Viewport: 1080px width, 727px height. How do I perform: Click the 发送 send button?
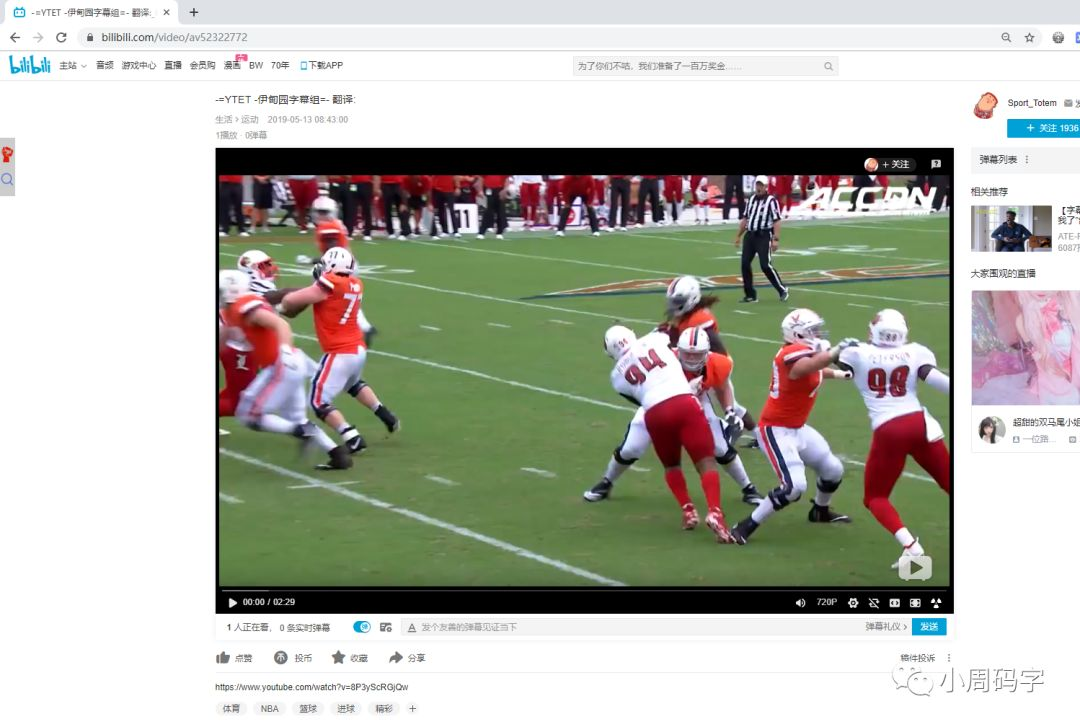(928, 626)
